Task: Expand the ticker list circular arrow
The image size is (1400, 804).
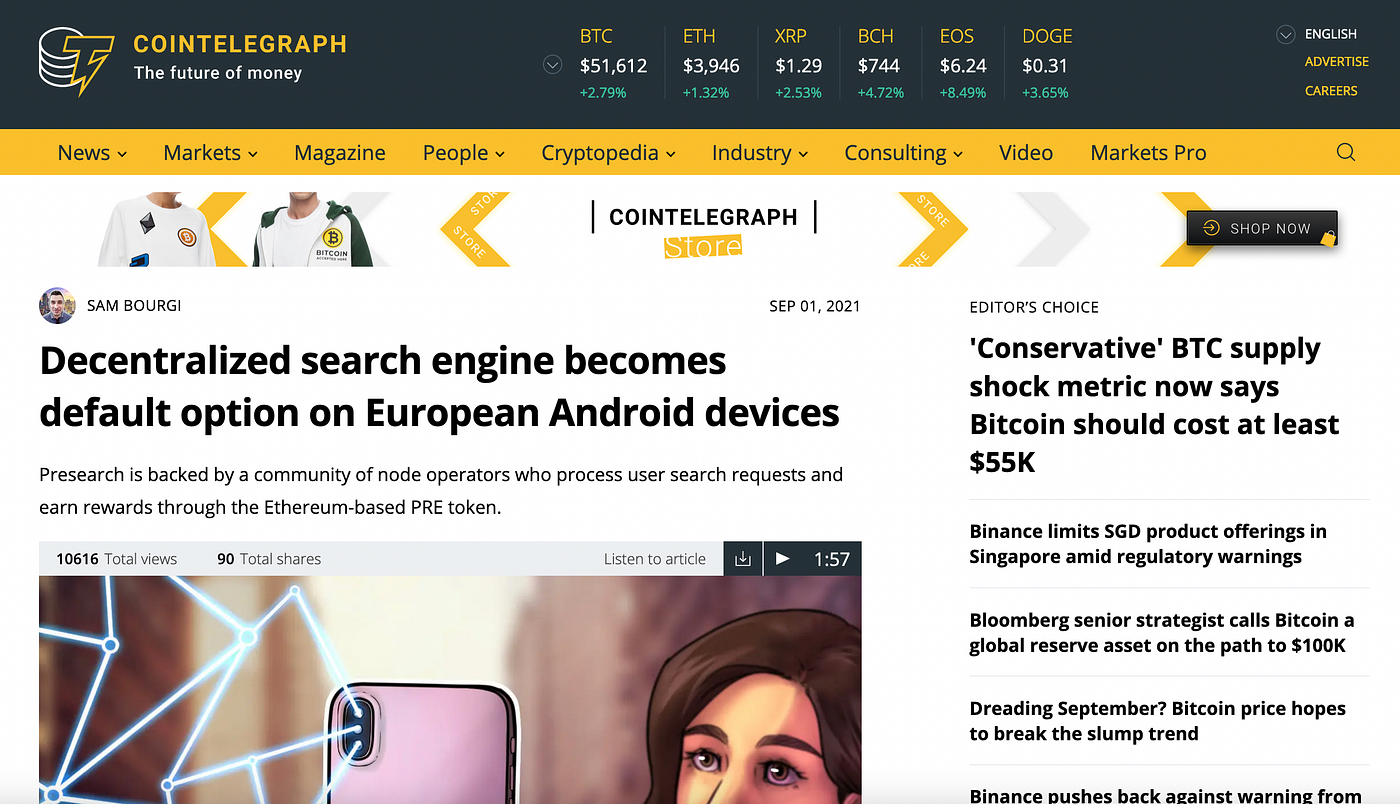Action: [x=552, y=65]
